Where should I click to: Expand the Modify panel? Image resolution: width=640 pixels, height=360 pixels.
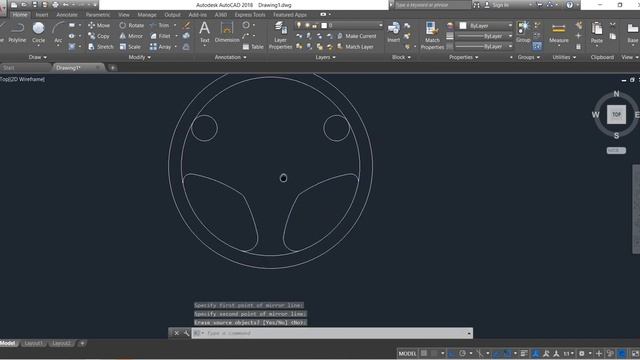[x=140, y=58]
